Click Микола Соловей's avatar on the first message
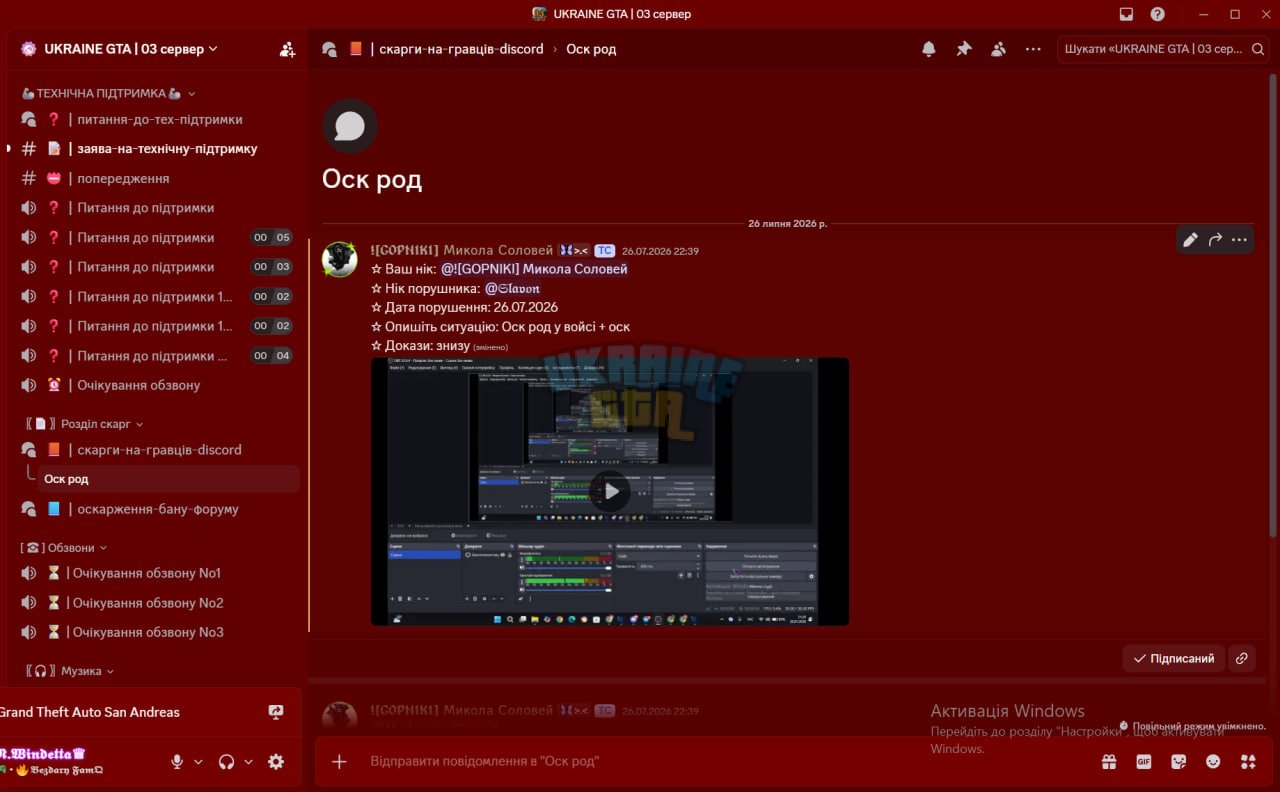The height and width of the screenshot is (792, 1280). tap(340, 259)
